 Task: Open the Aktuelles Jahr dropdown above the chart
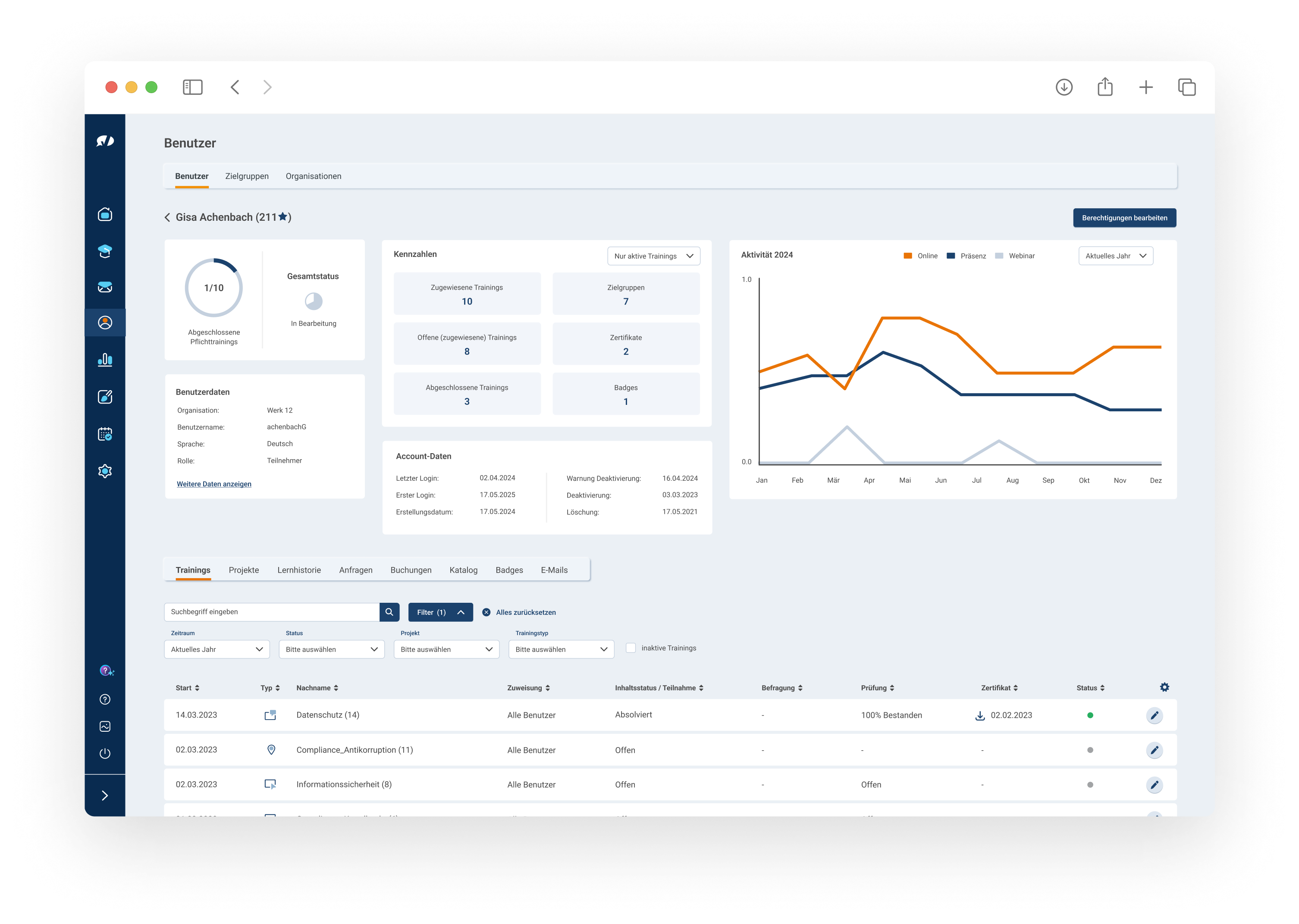point(1116,255)
